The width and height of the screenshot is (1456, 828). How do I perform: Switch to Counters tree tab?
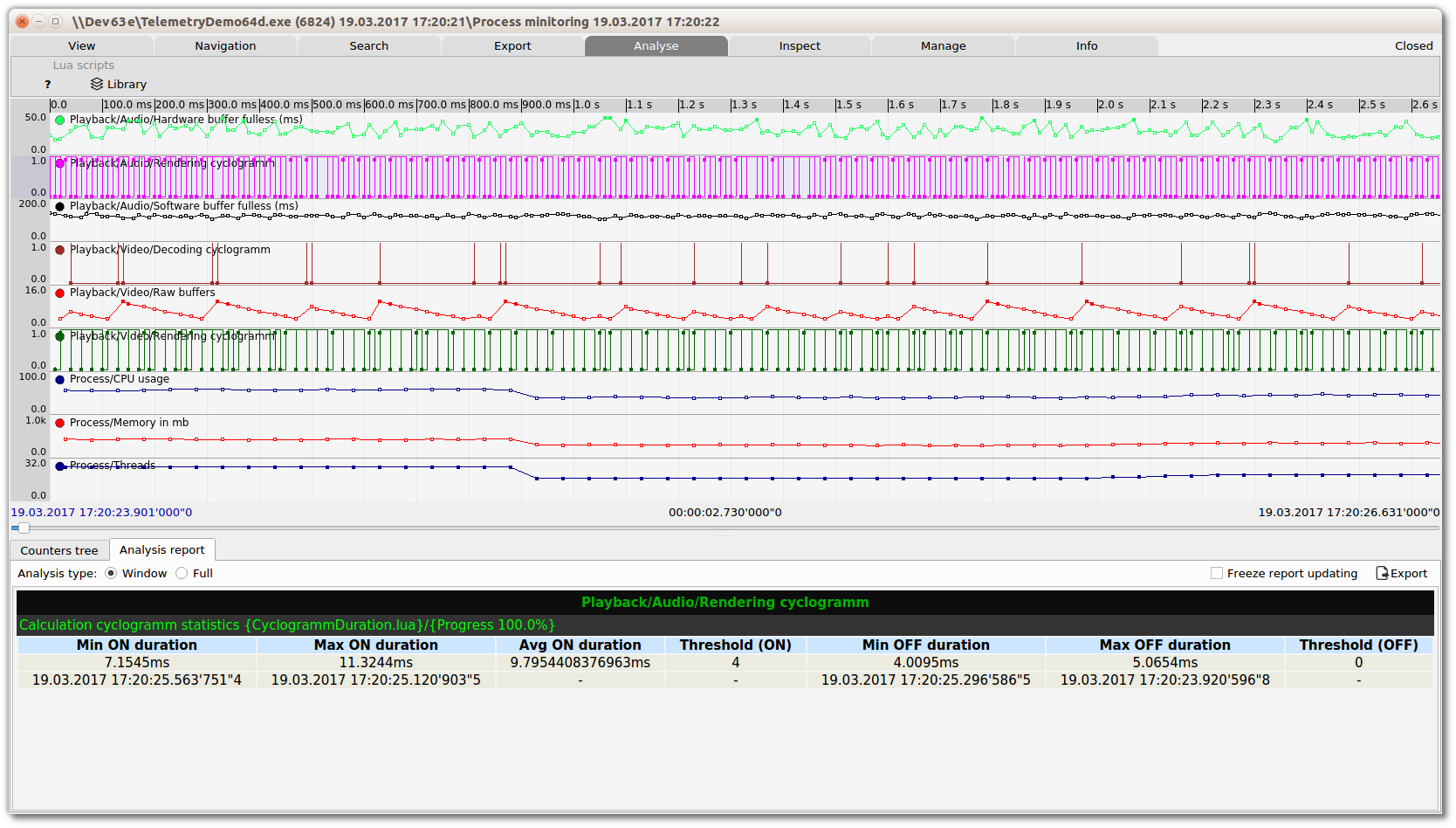[x=59, y=551]
